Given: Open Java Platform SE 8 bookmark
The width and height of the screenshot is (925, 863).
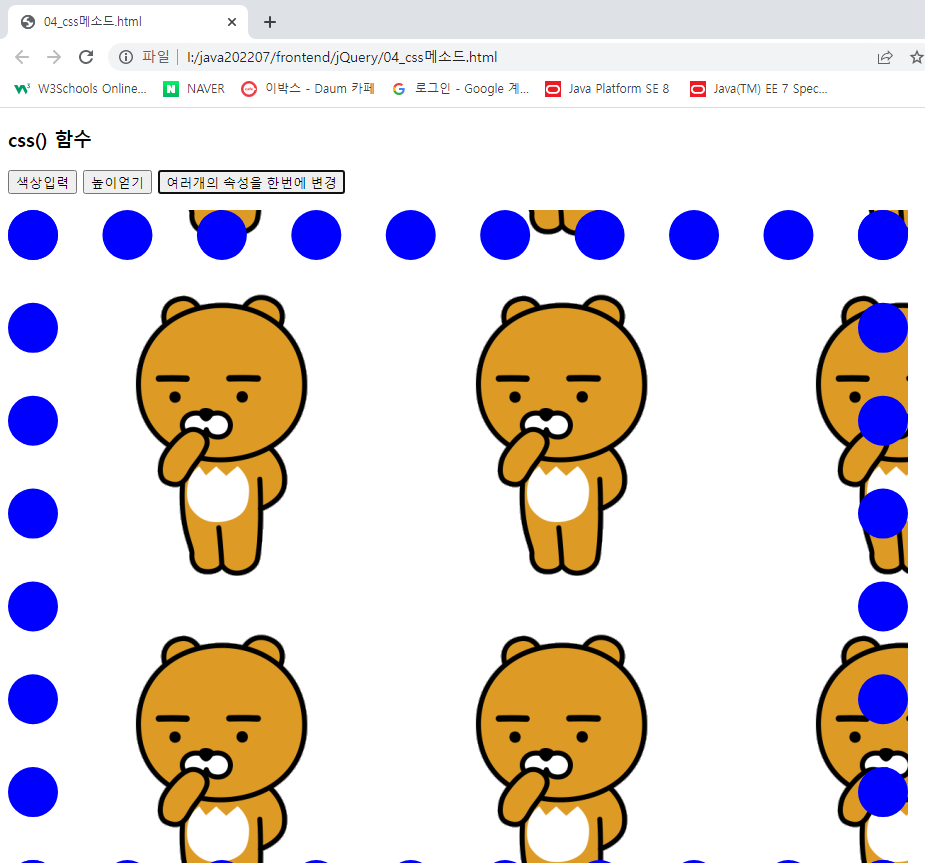Looking at the screenshot, I should point(607,89).
